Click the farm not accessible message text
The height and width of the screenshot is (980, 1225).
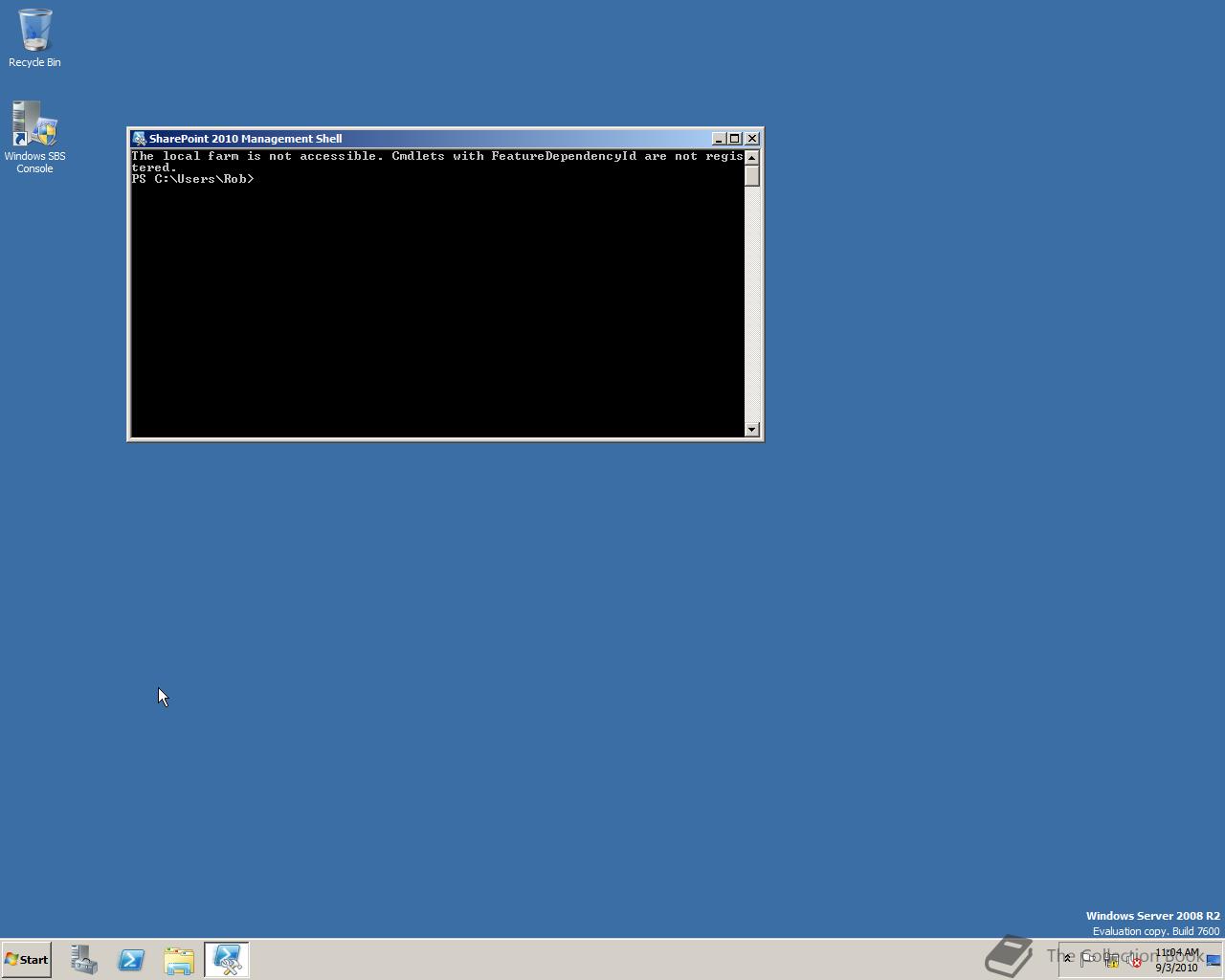click(x=437, y=162)
